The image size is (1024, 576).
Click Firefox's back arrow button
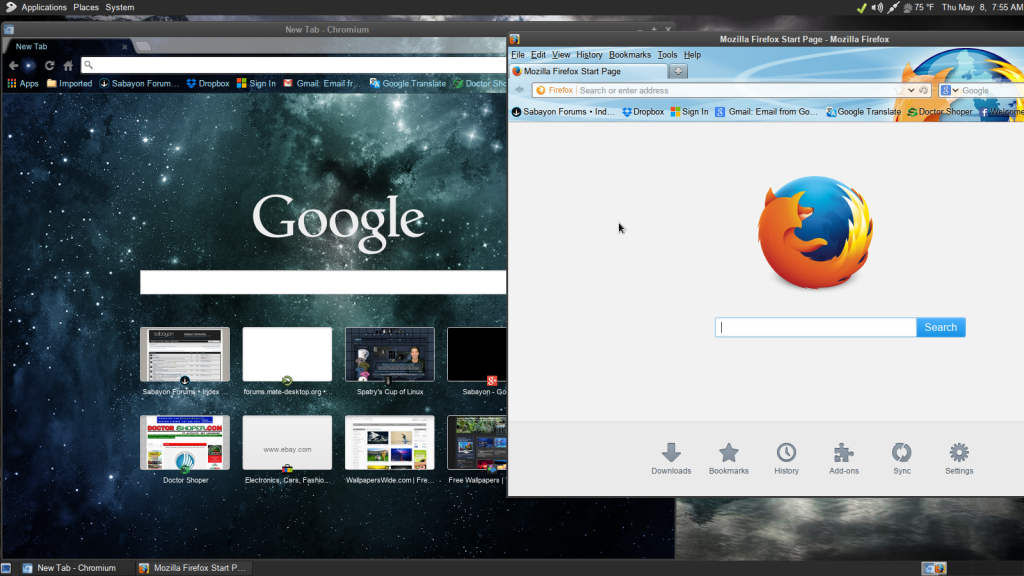point(519,90)
